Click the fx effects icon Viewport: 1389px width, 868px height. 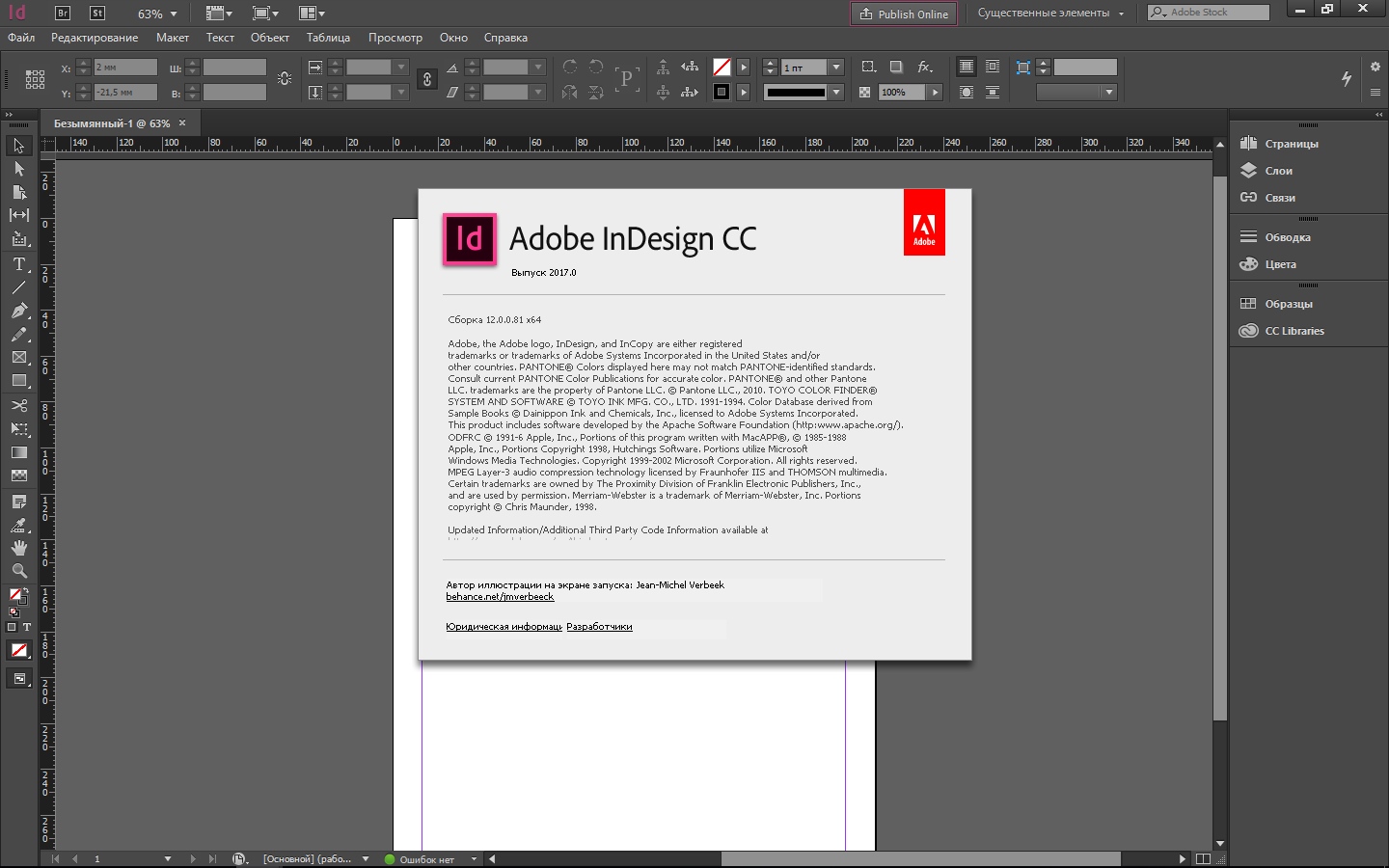[x=924, y=67]
